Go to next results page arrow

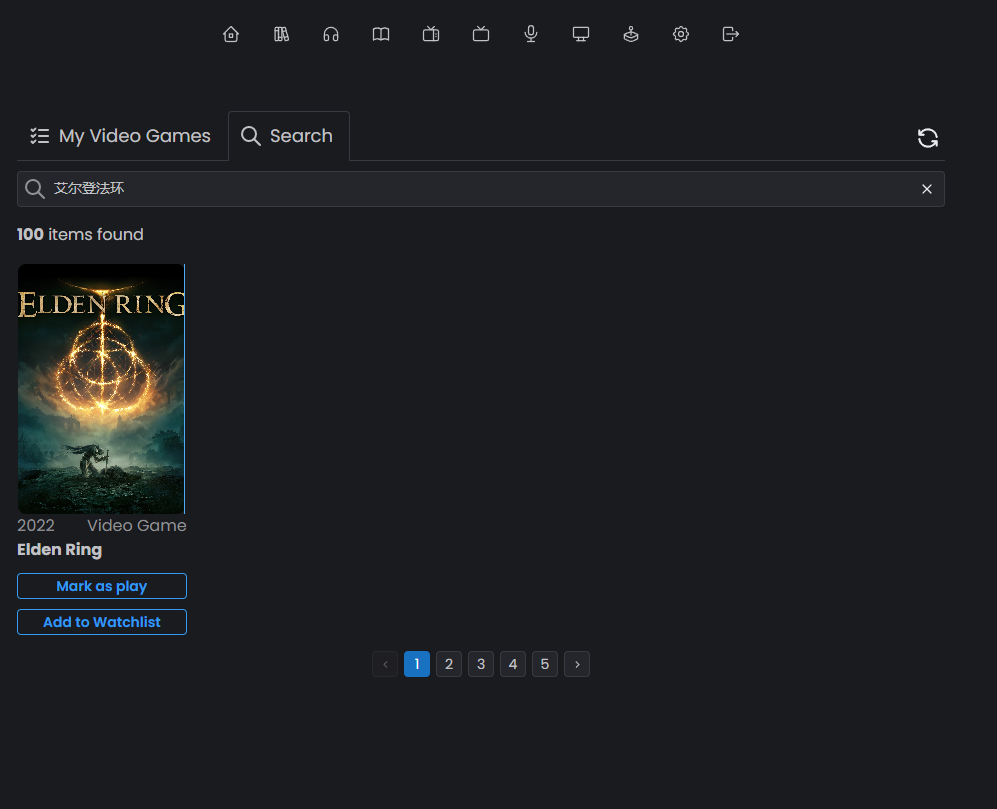[577, 664]
